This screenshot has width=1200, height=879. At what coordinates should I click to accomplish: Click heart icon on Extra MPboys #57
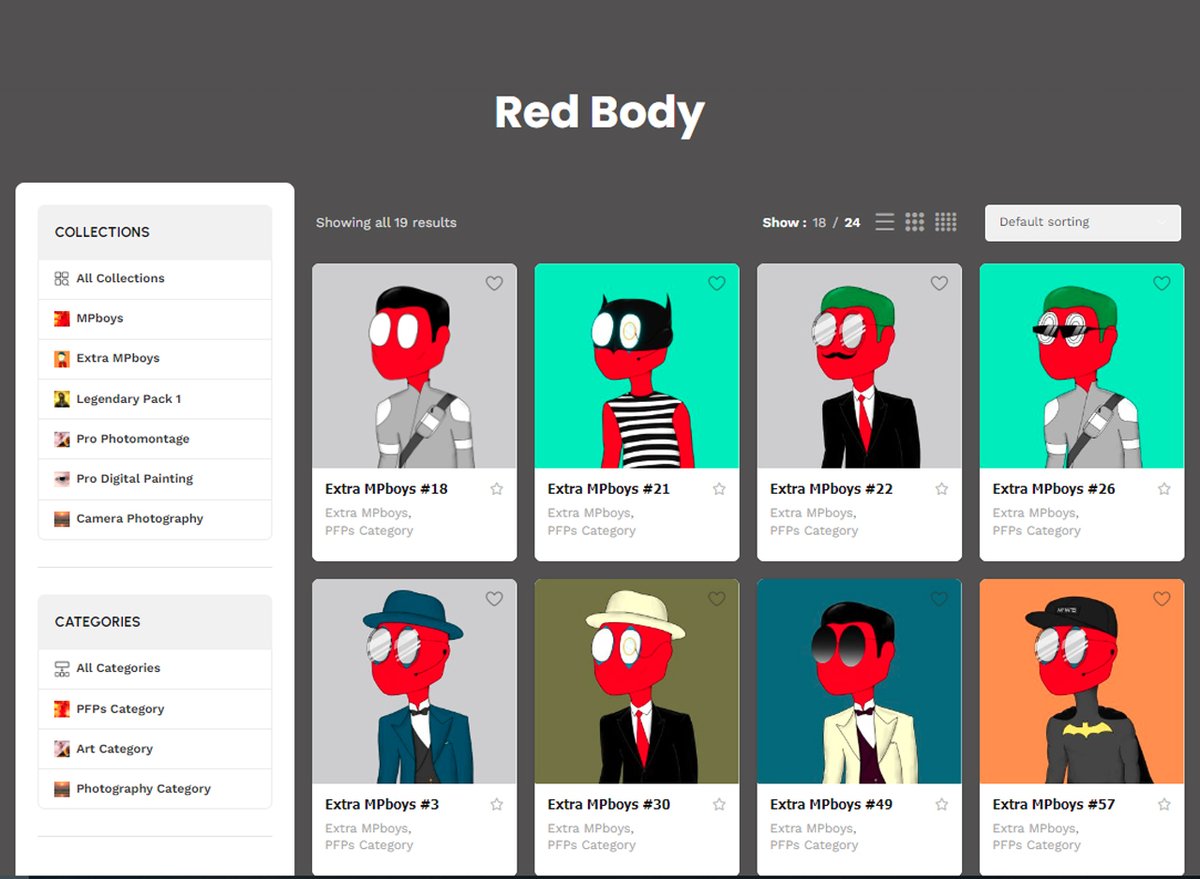1162,599
